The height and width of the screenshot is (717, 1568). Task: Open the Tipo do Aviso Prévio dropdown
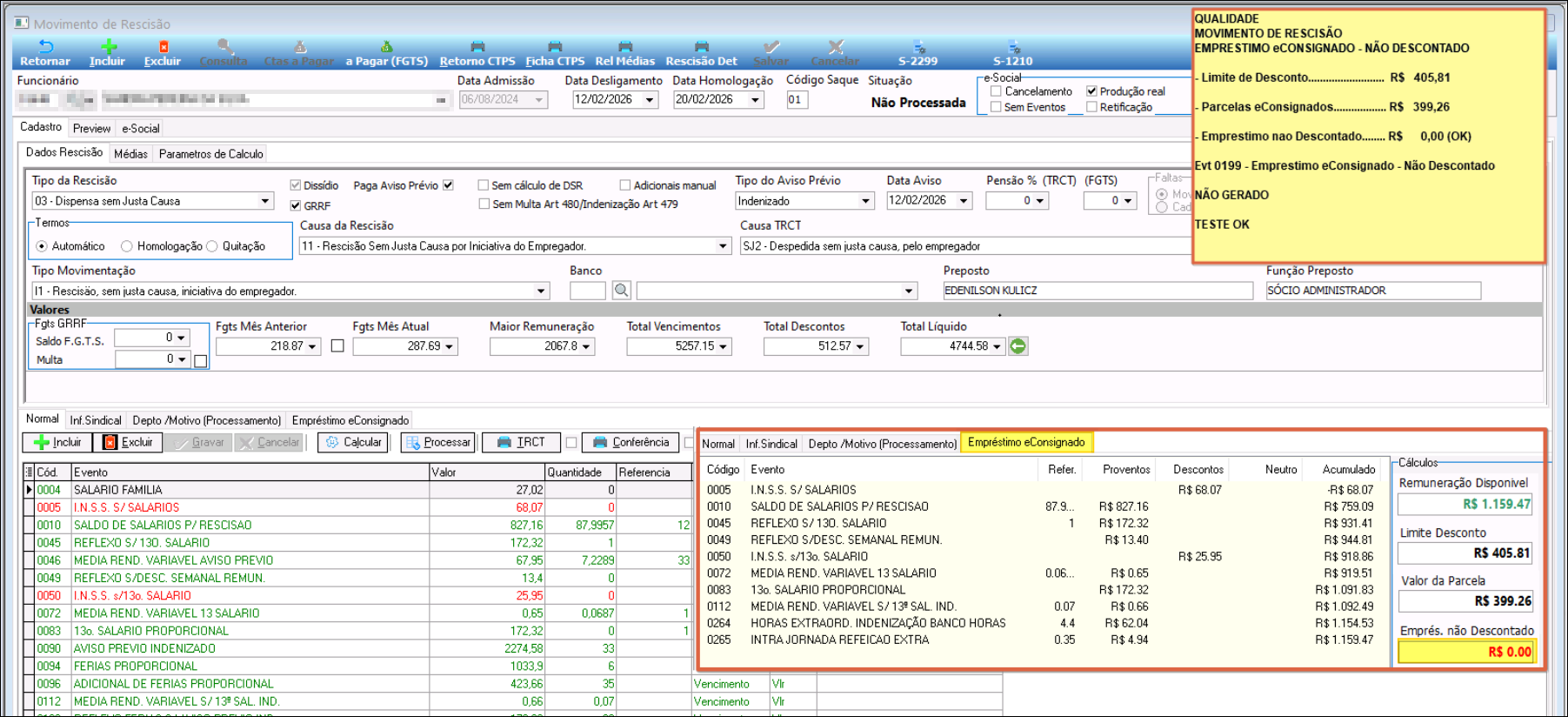(x=865, y=201)
